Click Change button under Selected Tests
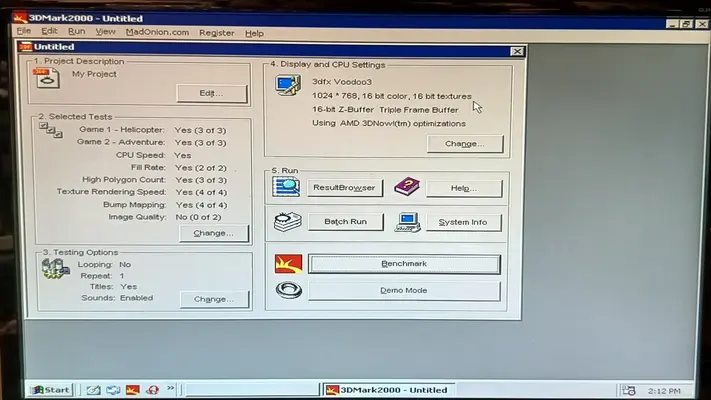This screenshot has width=711, height=400. click(212, 233)
